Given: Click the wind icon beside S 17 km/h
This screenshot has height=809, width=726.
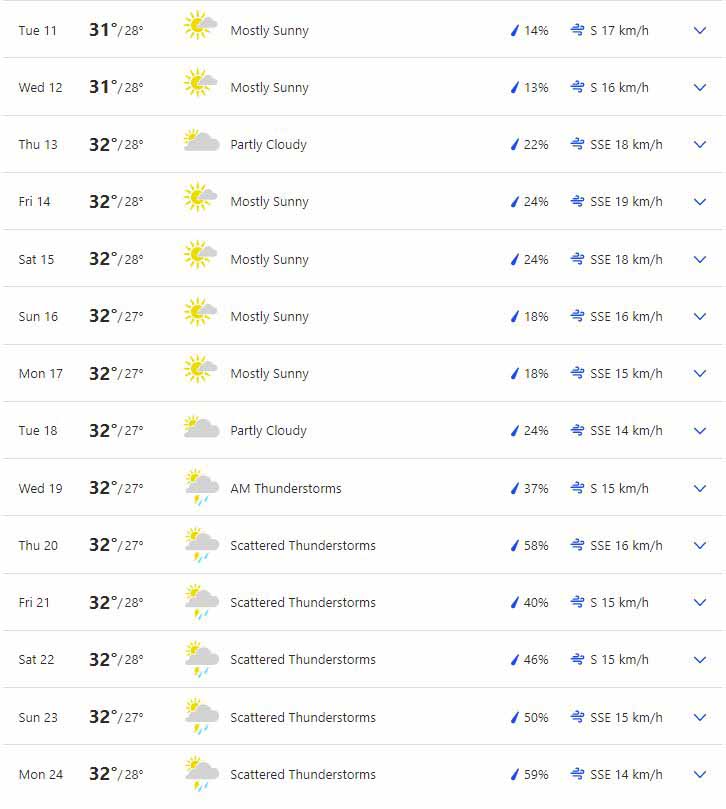Looking at the screenshot, I should (577, 30).
